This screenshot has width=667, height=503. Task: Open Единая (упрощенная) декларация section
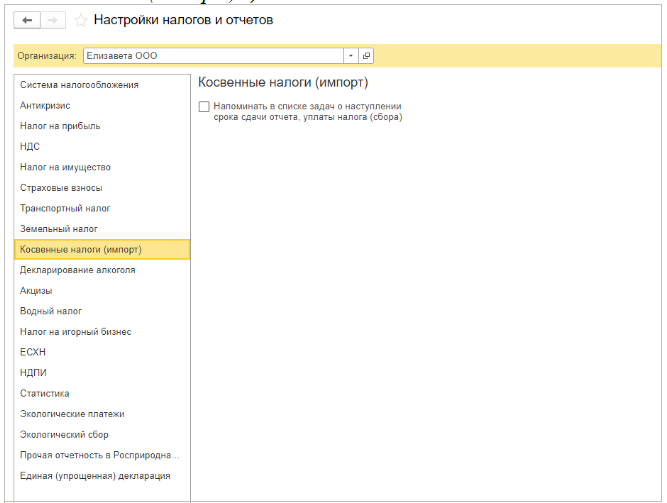95,476
